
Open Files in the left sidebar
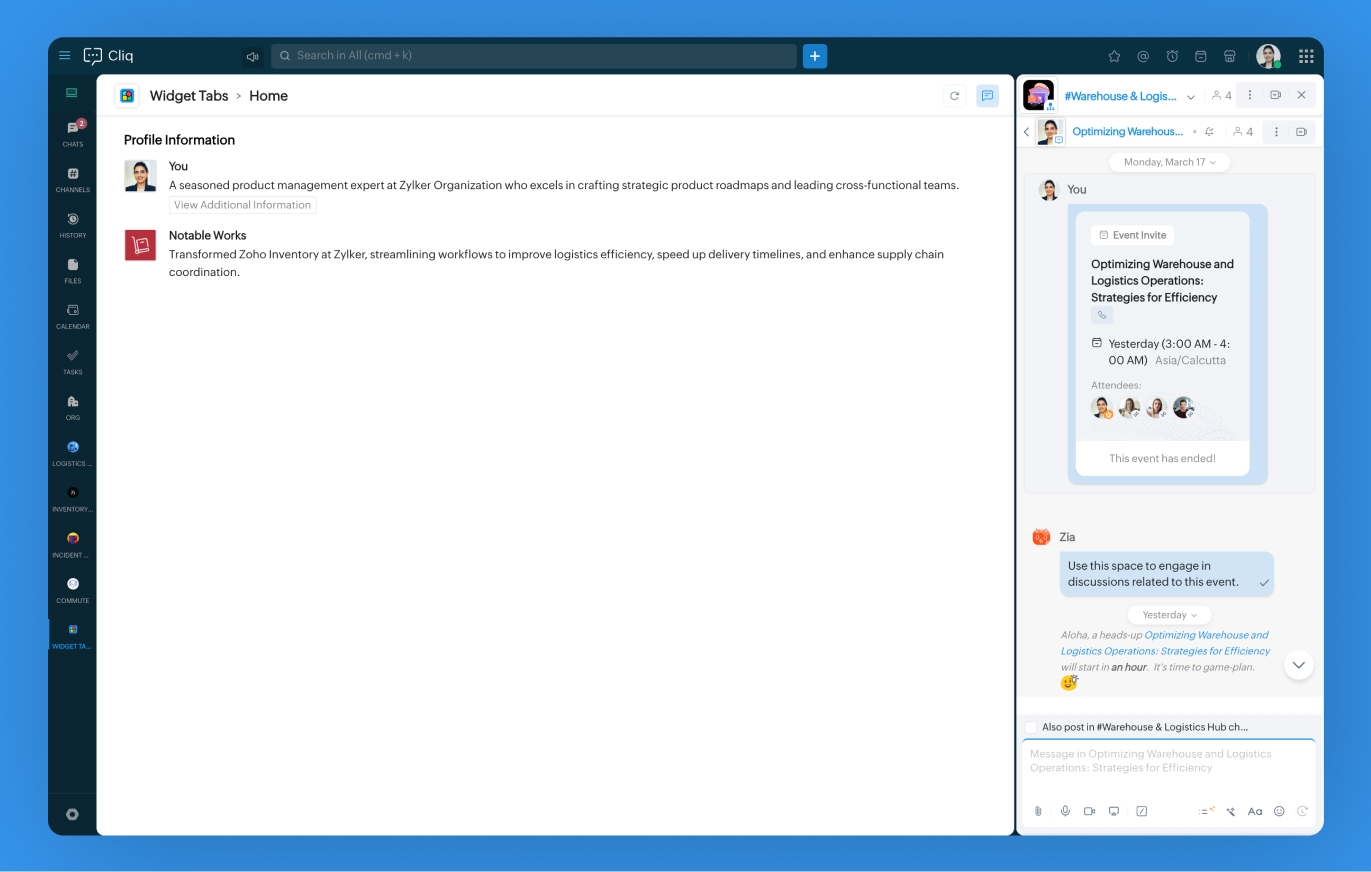pyautogui.click(x=73, y=270)
